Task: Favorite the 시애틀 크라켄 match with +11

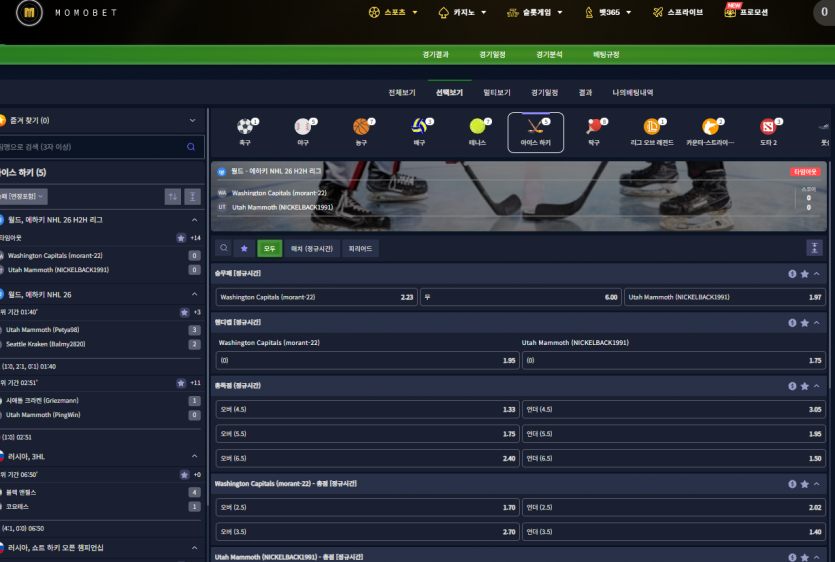Action: (181, 383)
